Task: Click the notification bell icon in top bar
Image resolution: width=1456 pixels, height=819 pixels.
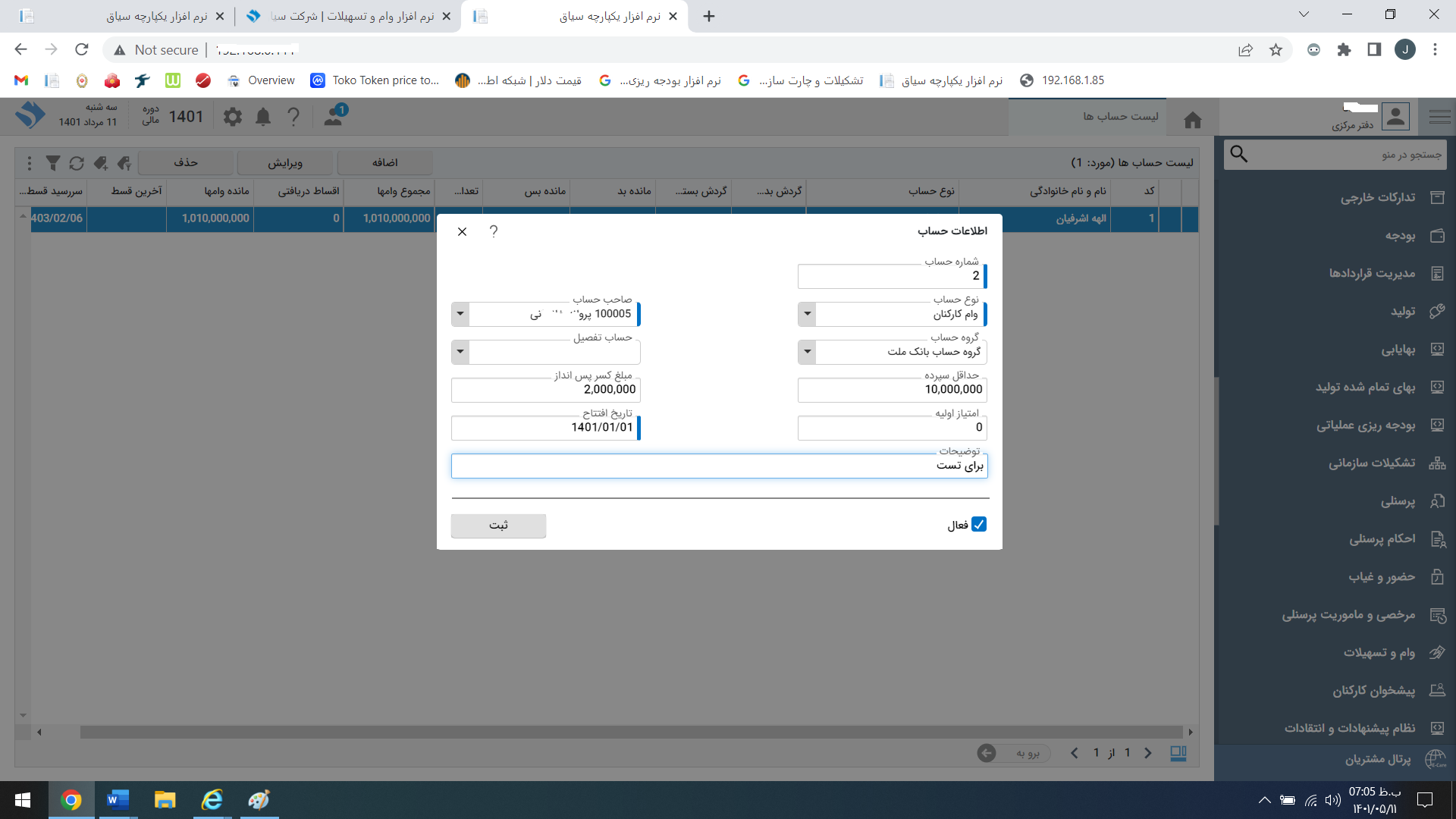Action: 263,117
